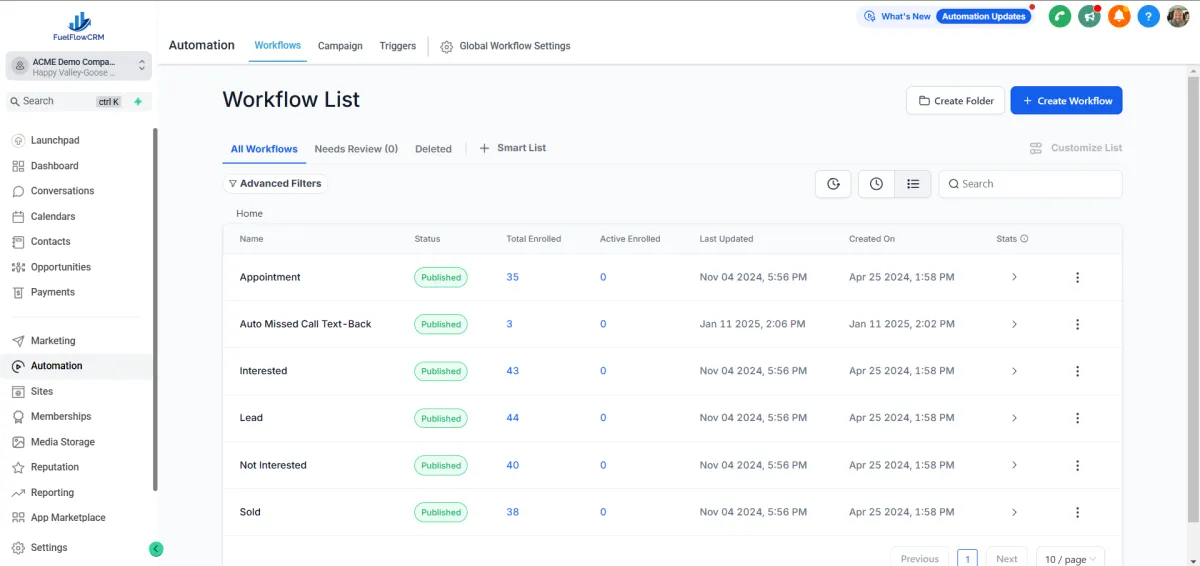Open the Needs Review (0) tab
The height and width of the screenshot is (566, 1200).
356,149
